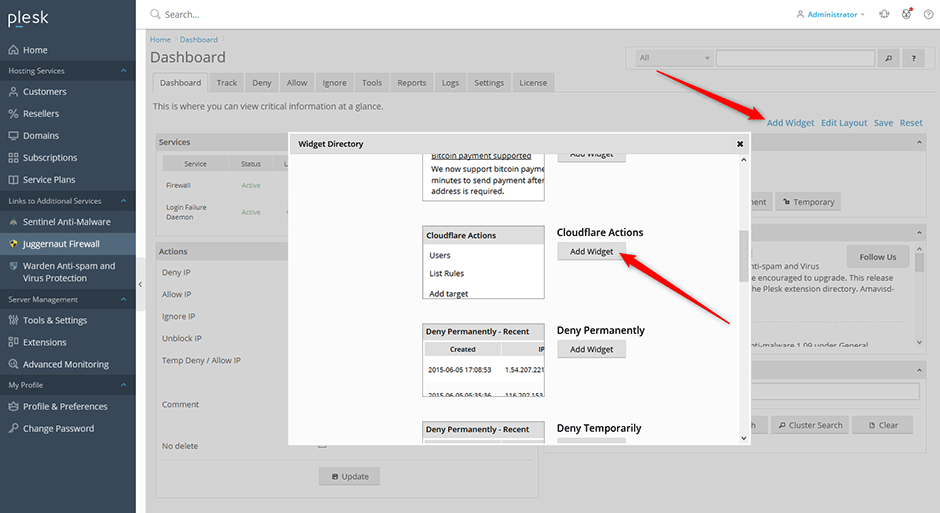Switch to the License tab
Image resolution: width=940 pixels, height=513 pixels.
(x=533, y=83)
